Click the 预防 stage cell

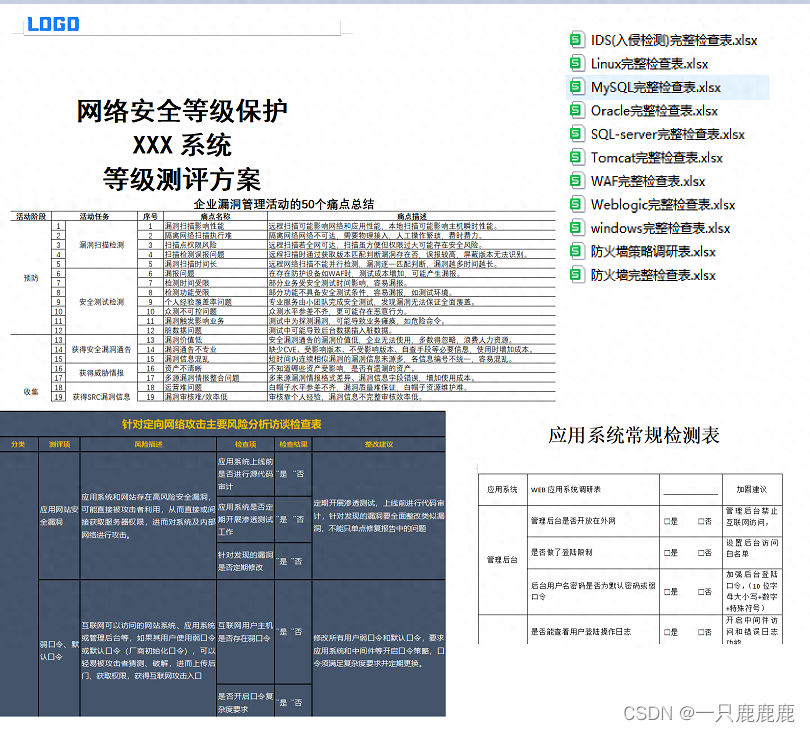[x=31, y=278]
